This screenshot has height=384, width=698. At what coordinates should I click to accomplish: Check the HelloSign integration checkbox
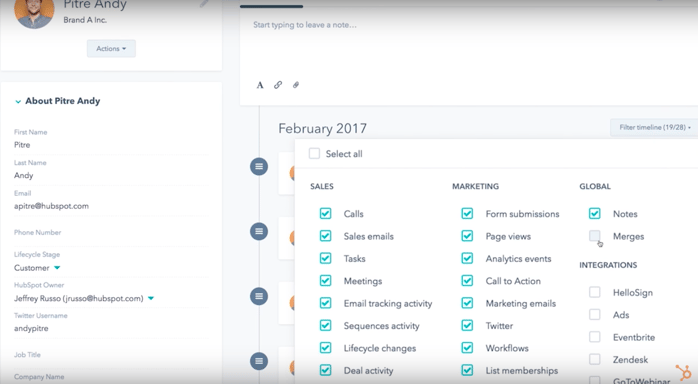(x=594, y=292)
